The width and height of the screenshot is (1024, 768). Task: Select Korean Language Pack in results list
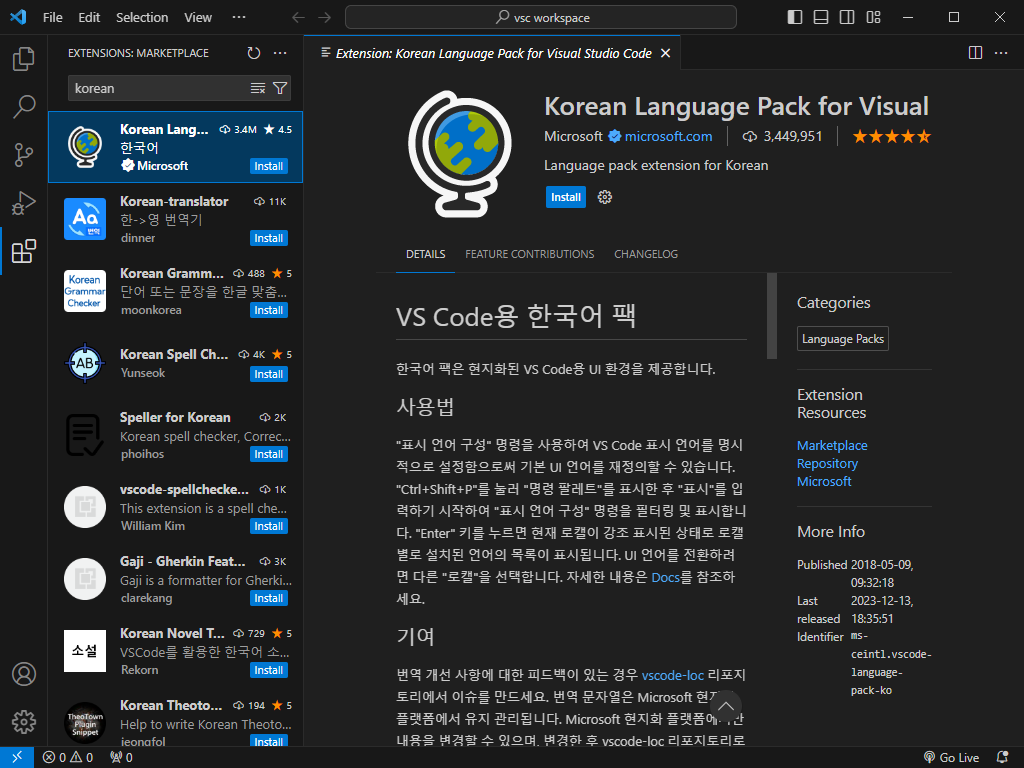(176, 147)
